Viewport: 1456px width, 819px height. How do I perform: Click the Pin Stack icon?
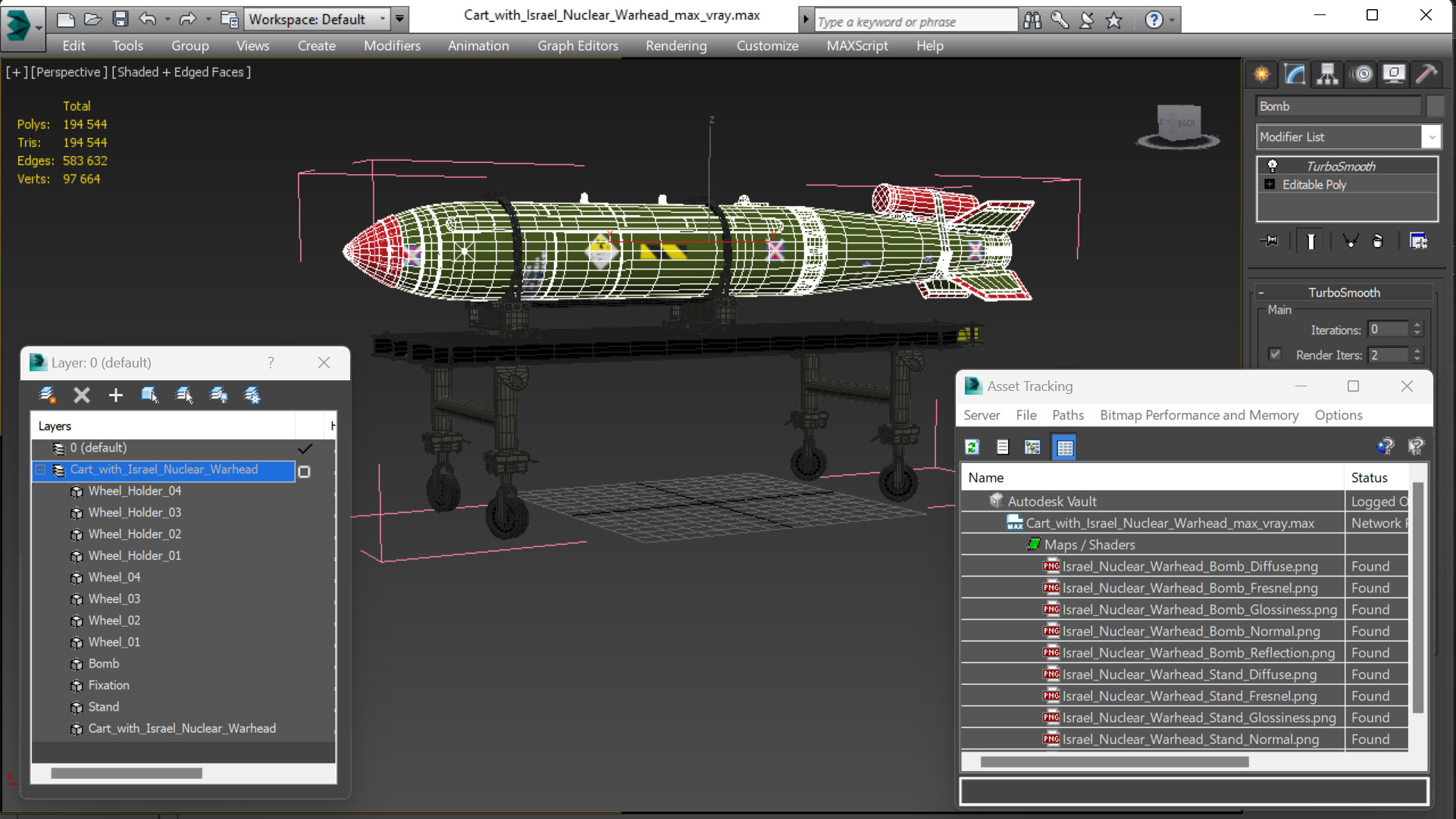click(x=1270, y=241)
